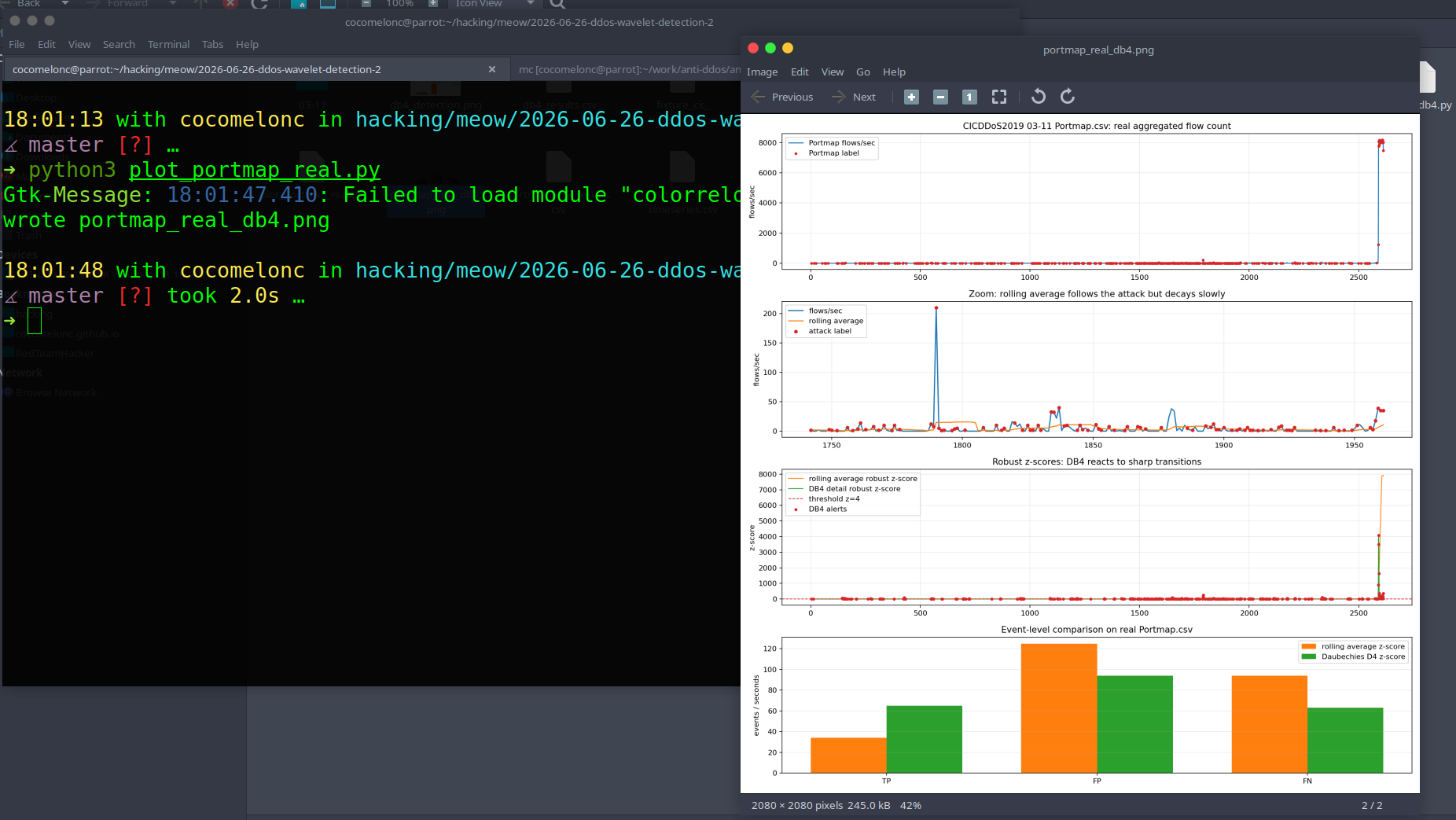Click the 'Portmap flows/sec' legend entry
The image size is (1456, 820).
[832, 142]
